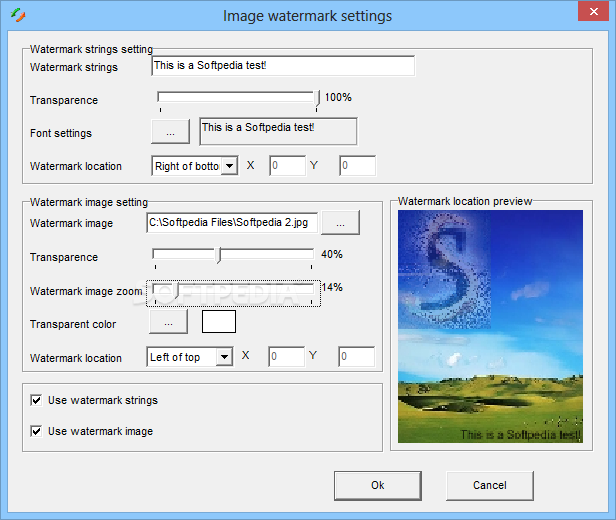Viewport: 616px width, 520px height.
Task: Click the 'Watermark image setting' group title
Action: (x=89, y=202)
